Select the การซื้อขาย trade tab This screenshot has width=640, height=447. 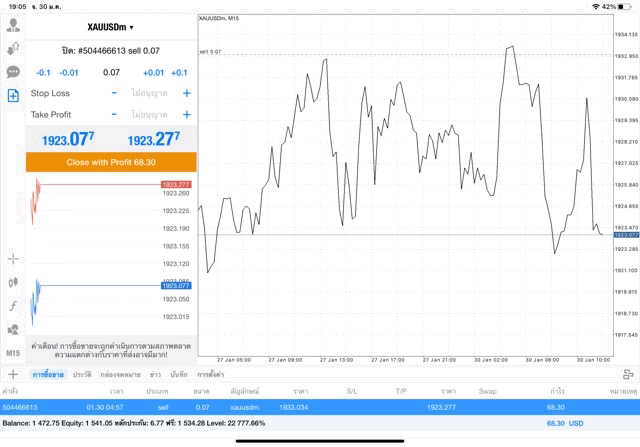click(48, 374)
